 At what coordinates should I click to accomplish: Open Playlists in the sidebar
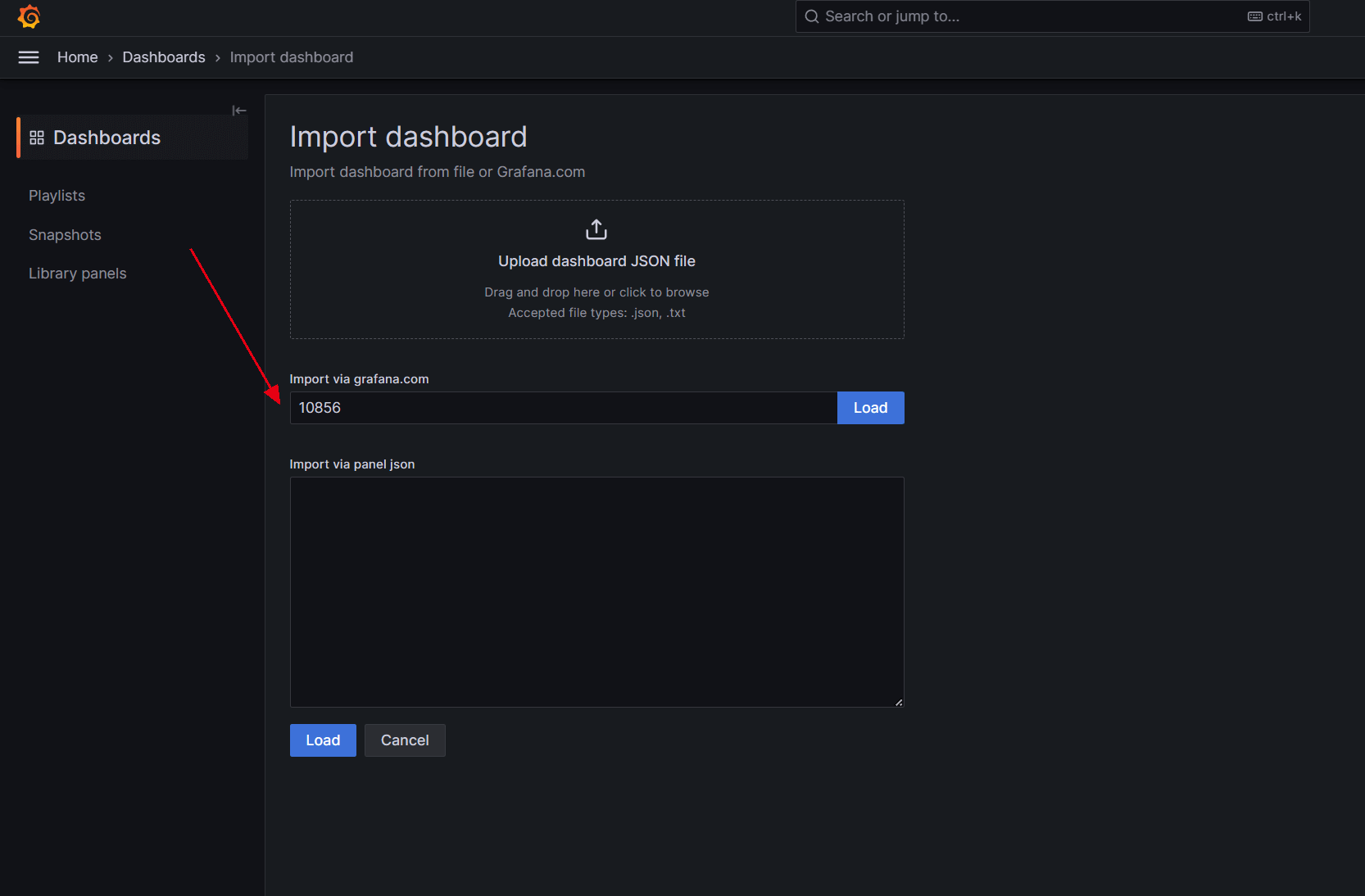pos(57,196)
